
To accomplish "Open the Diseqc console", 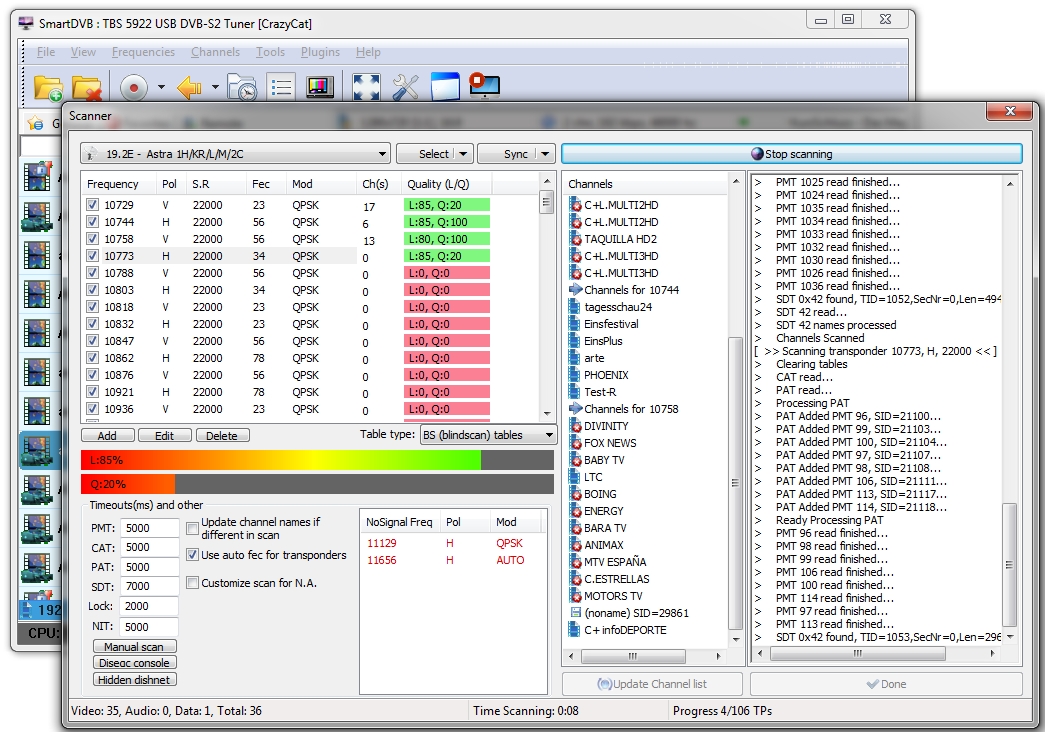I will (x=135, y=663).
